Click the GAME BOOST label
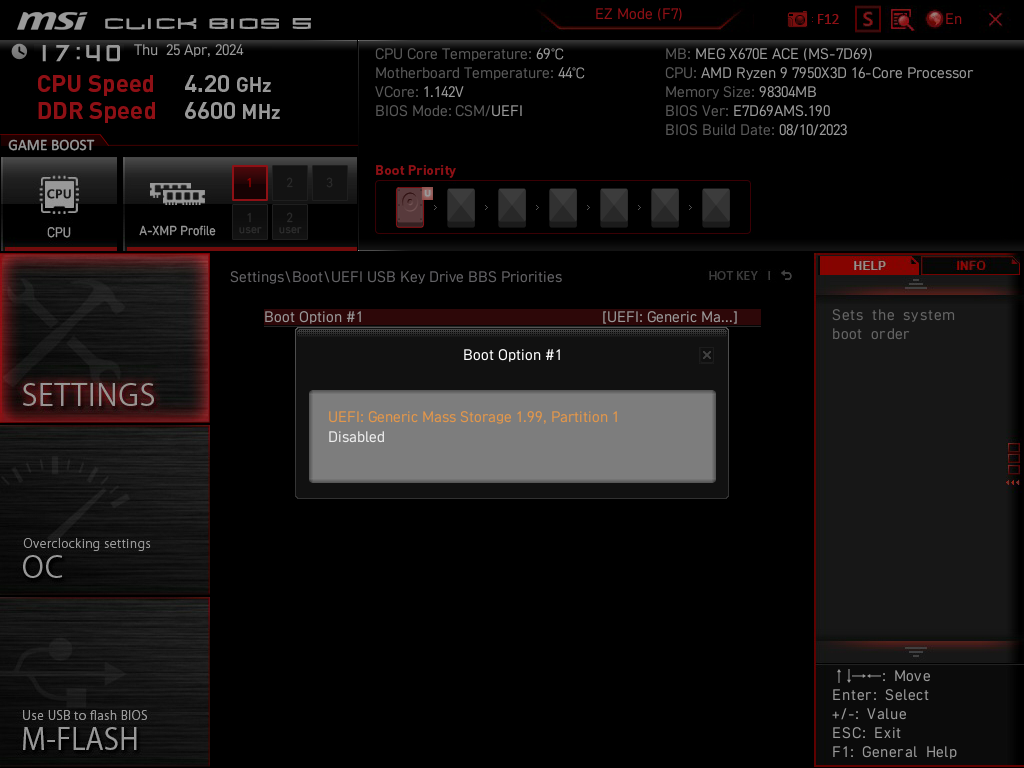 tap(51, 145)
